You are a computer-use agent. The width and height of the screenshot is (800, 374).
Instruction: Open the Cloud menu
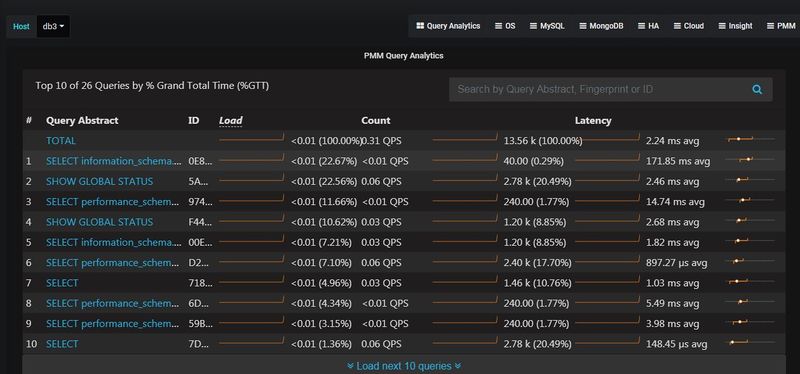pyautogui.click(x=689, y=26)
